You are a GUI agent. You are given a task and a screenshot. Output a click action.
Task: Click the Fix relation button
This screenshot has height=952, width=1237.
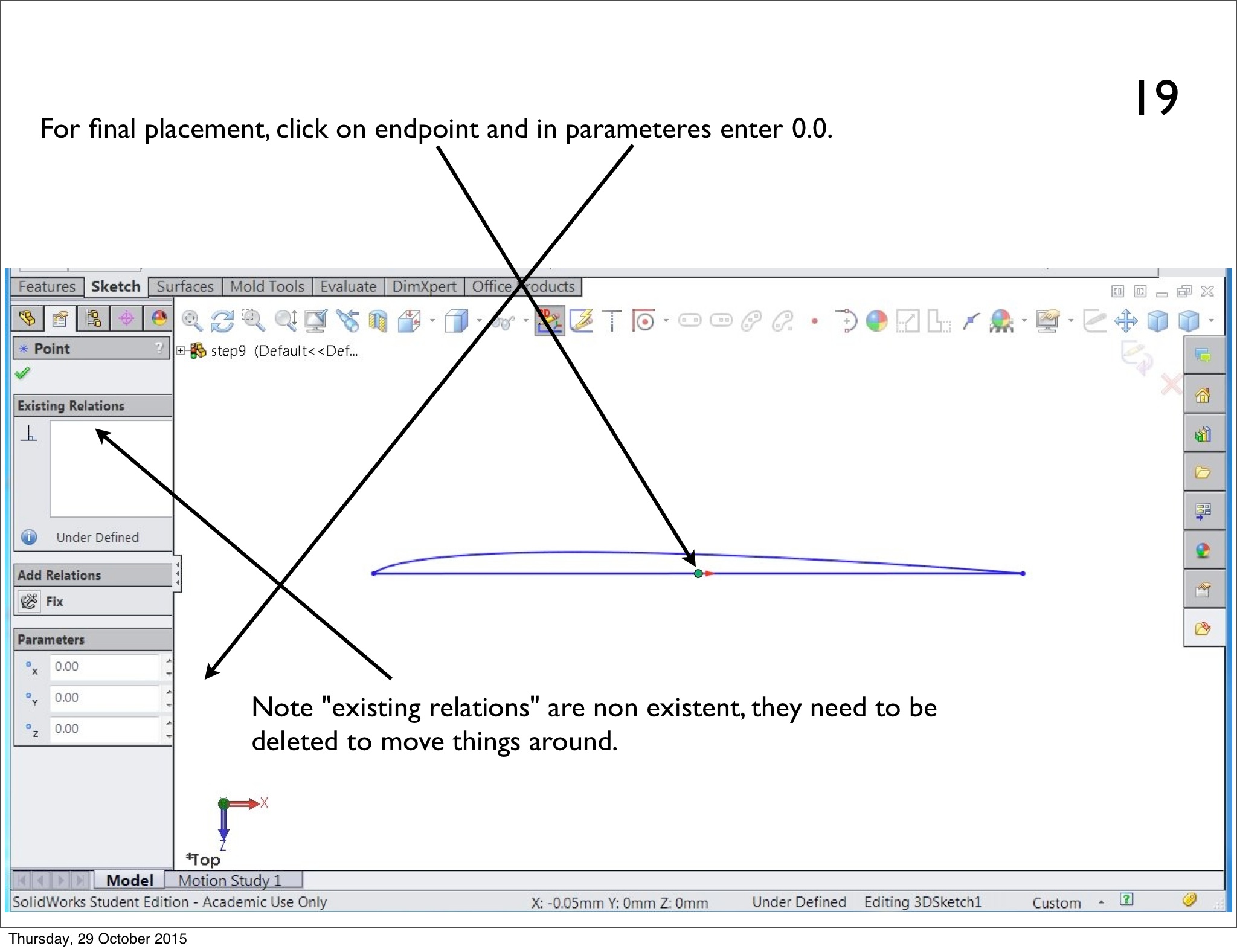pos(29,602)
